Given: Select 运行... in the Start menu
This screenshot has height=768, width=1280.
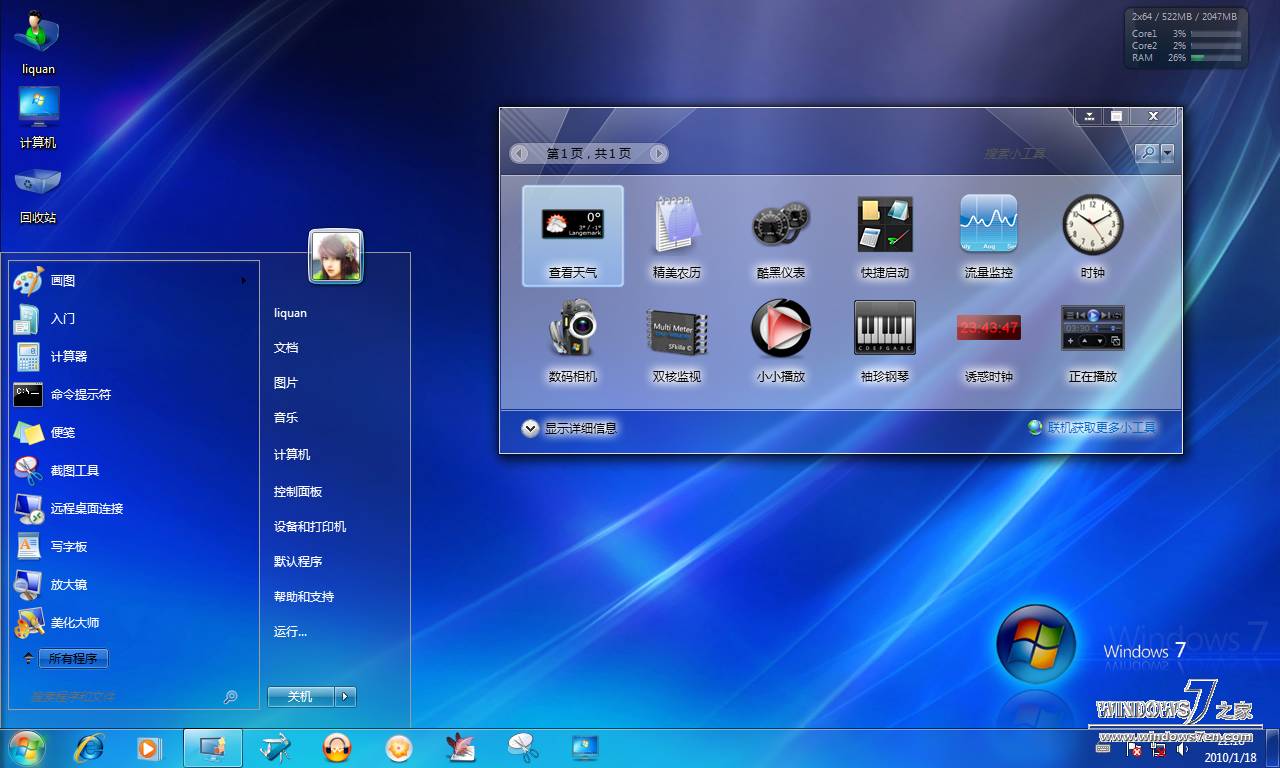Looking at the screenshot, I should (x=290, y=631).
